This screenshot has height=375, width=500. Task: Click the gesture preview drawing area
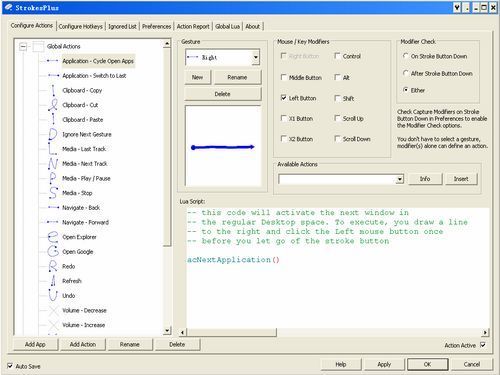(x=223, y=146)
